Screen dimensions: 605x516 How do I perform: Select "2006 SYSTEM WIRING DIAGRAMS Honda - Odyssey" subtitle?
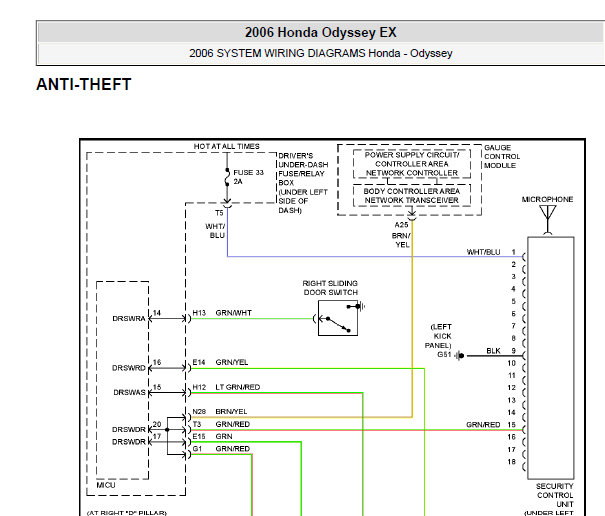coord(321,53)
